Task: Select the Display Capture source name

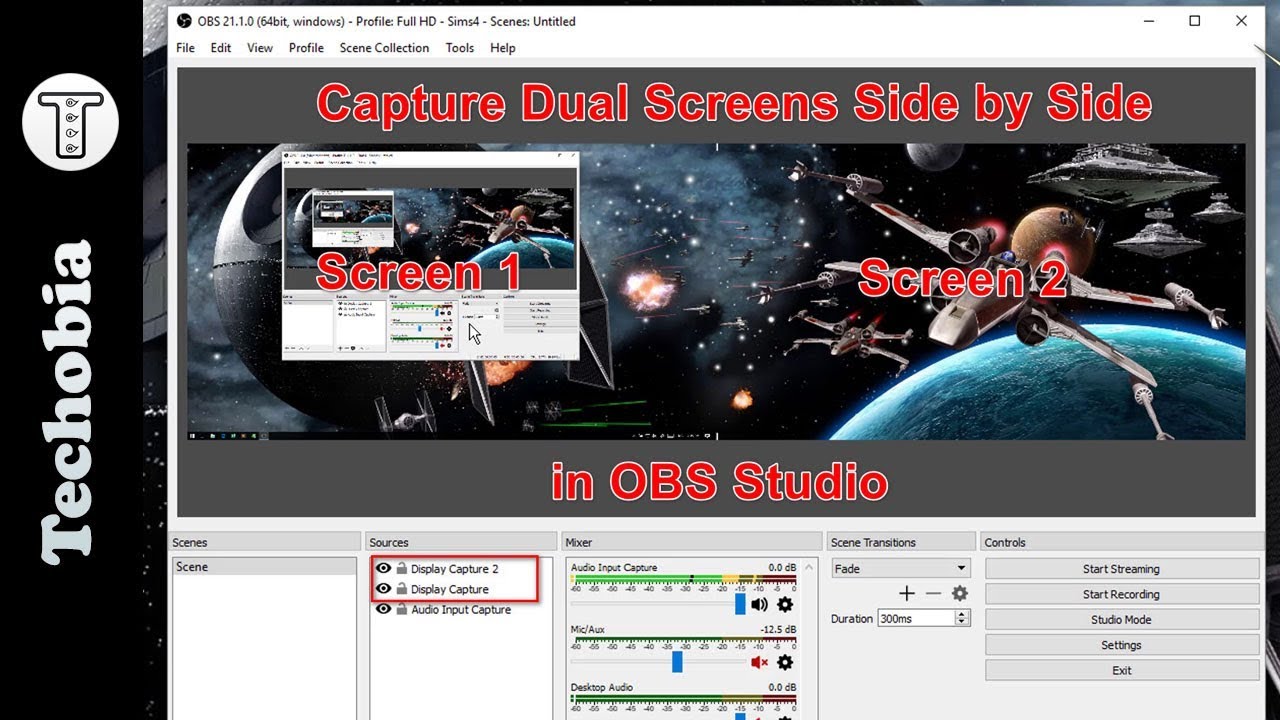Action: (x=450, y=589)
